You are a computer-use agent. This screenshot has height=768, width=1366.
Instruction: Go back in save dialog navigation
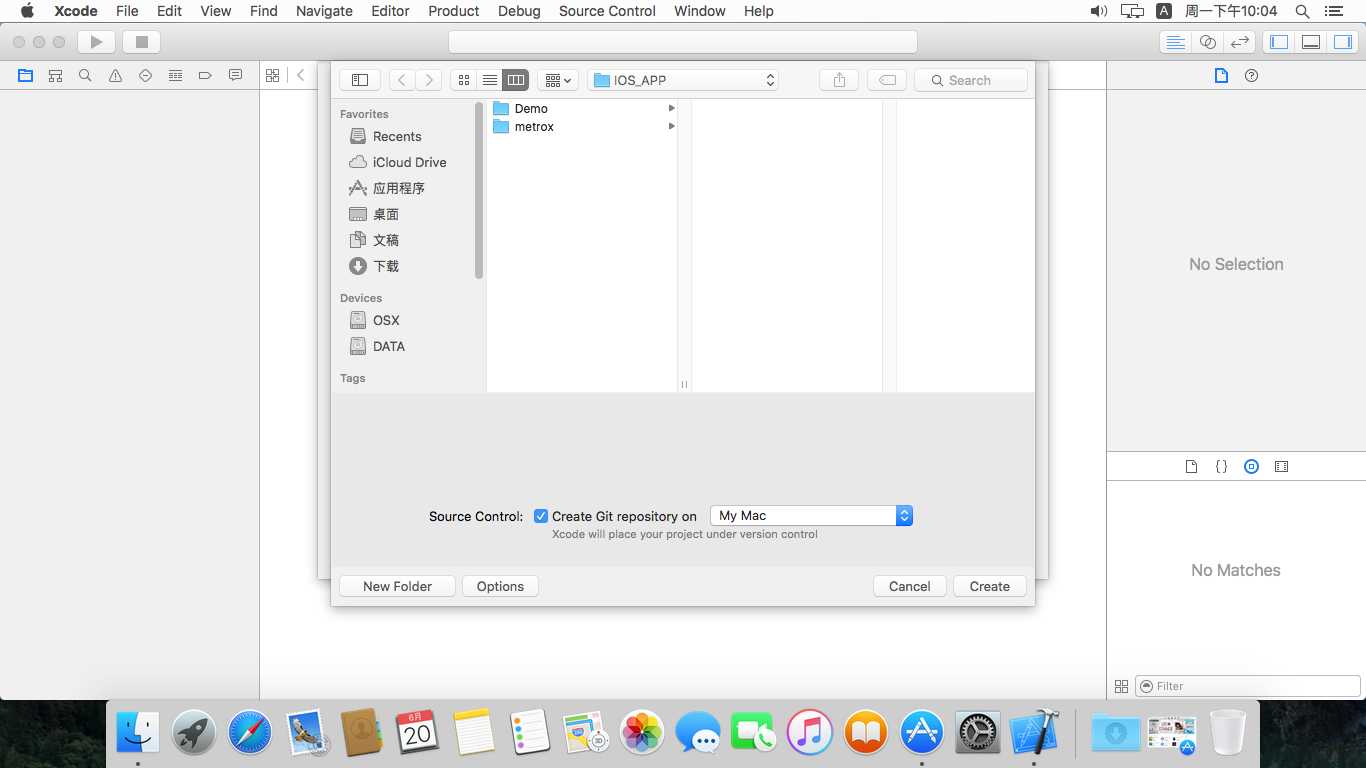click(x=402, y=80)
